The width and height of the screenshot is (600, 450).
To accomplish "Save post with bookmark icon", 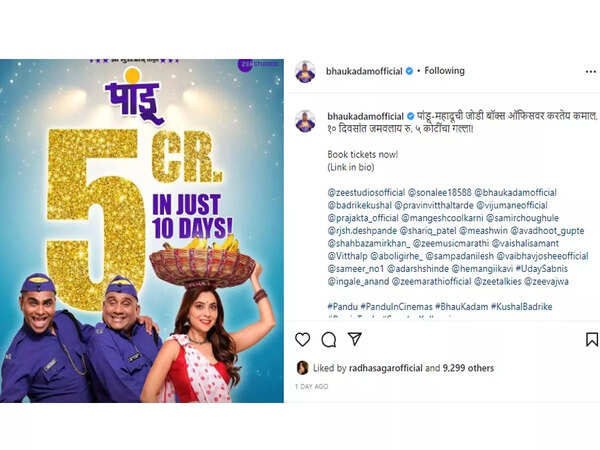I will pos(592,339).
